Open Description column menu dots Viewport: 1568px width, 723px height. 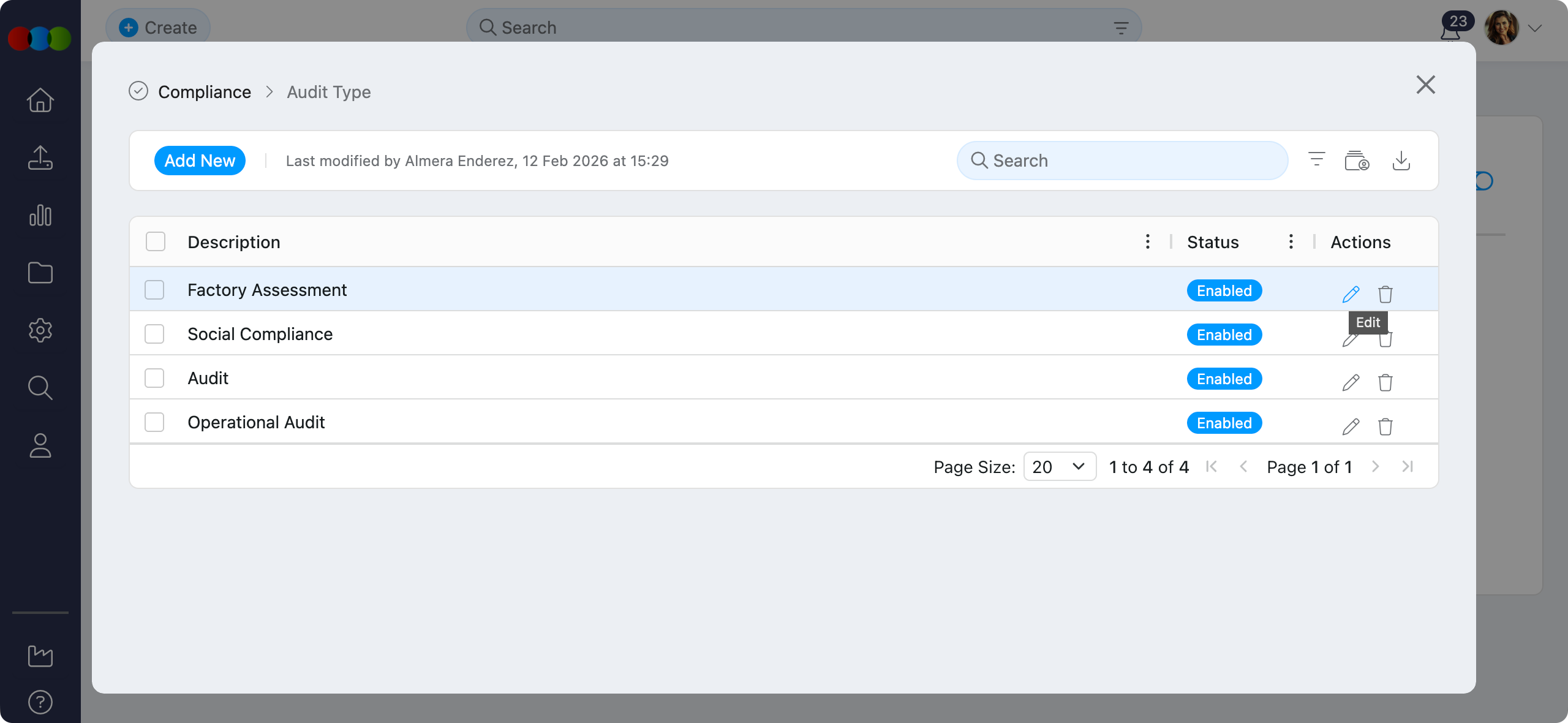point(1147,242)
